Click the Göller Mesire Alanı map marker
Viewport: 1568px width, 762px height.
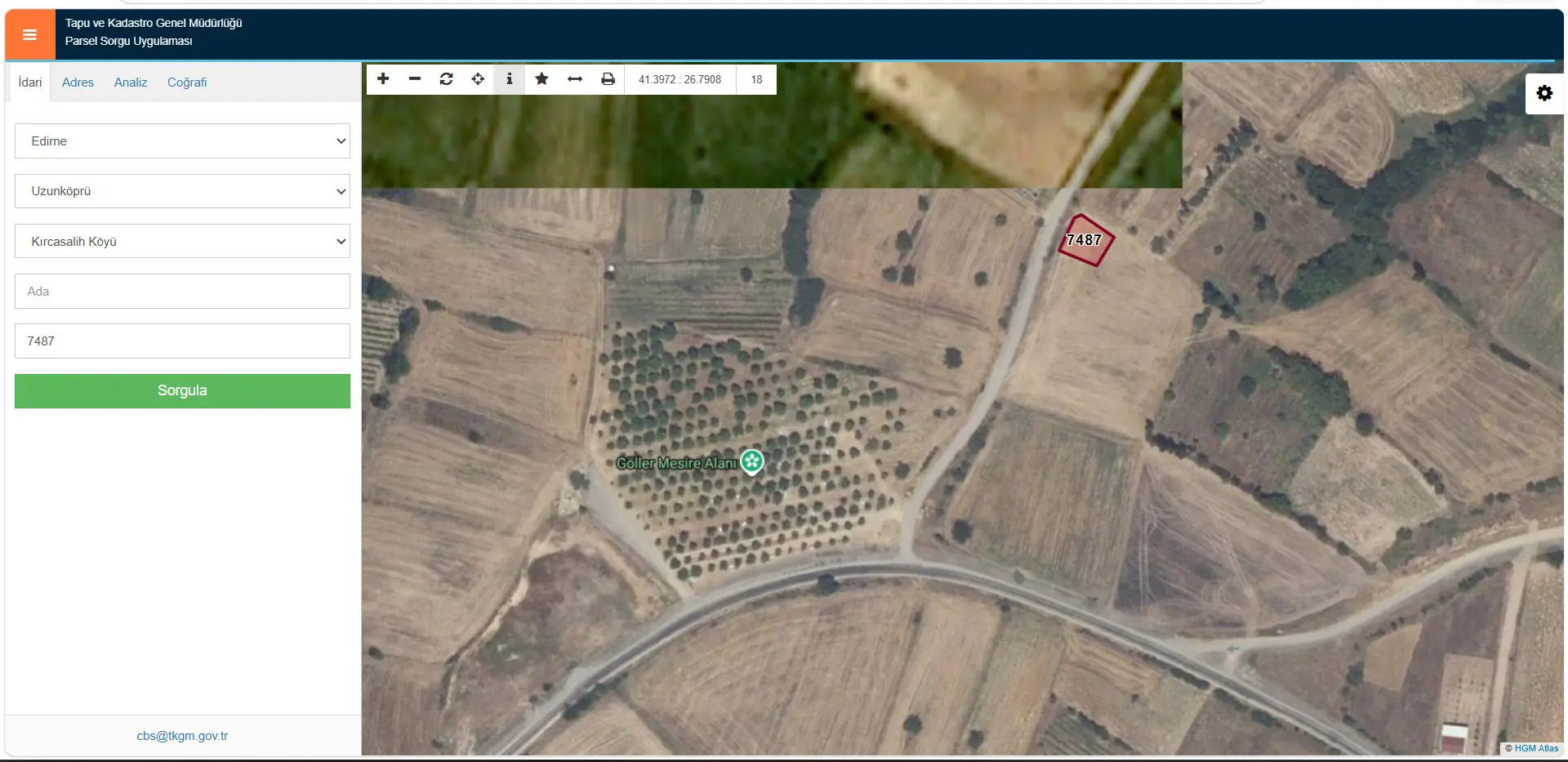[752, 461]
